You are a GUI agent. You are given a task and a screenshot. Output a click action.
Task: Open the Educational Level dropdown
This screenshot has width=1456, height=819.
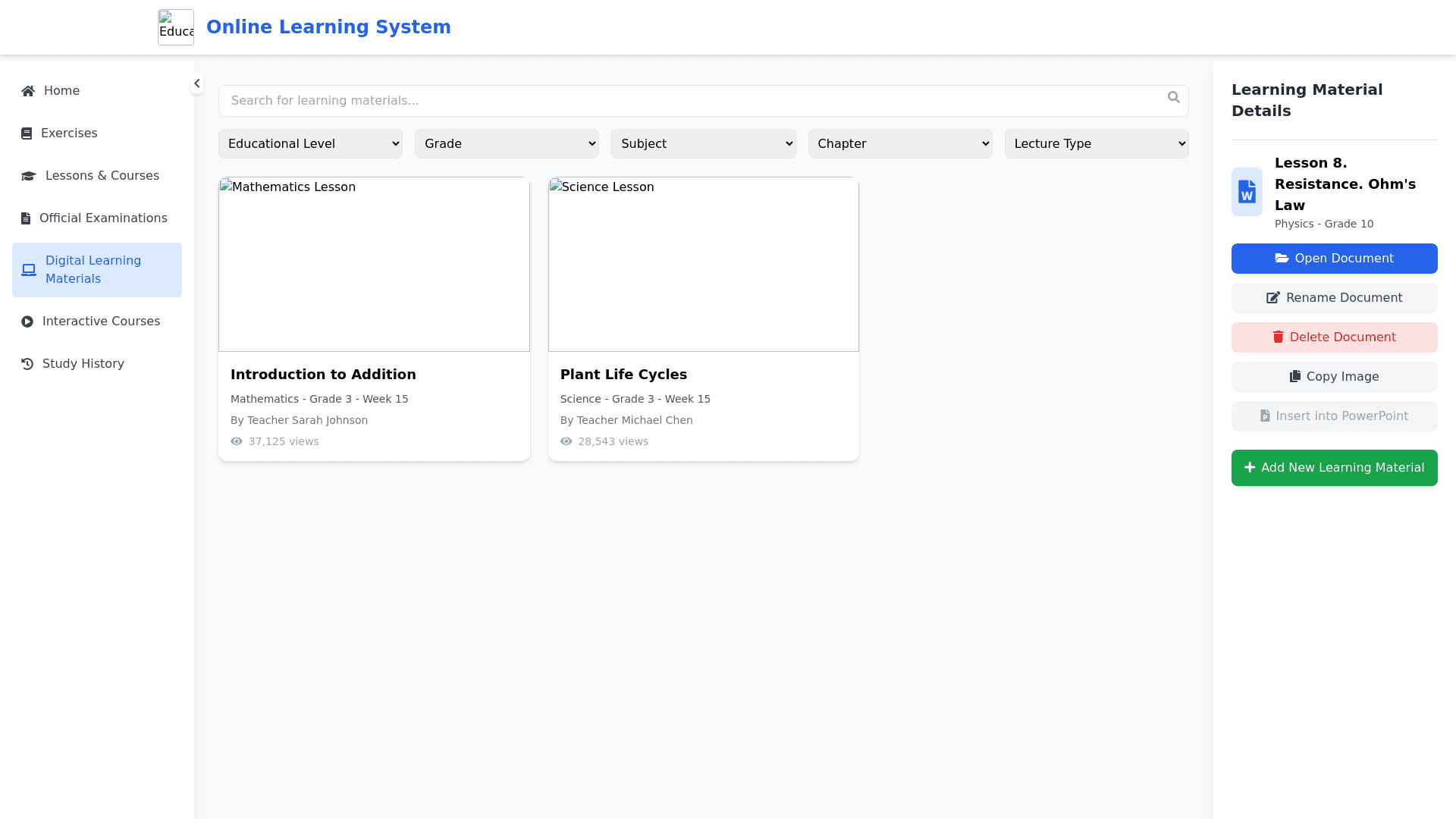tap(310, 143)
